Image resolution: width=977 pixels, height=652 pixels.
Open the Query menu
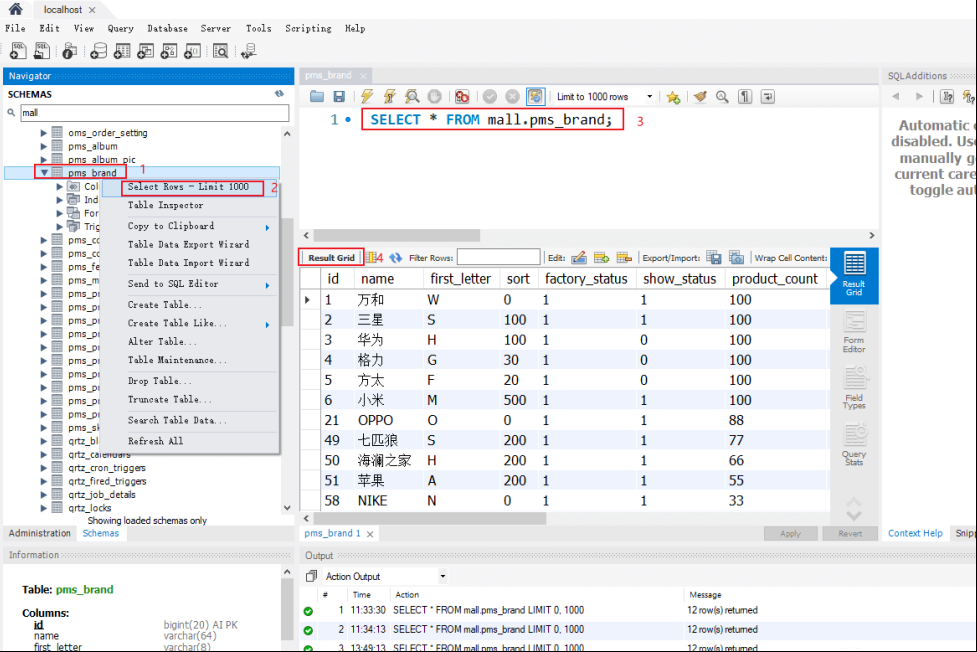(x=120, y=29)
